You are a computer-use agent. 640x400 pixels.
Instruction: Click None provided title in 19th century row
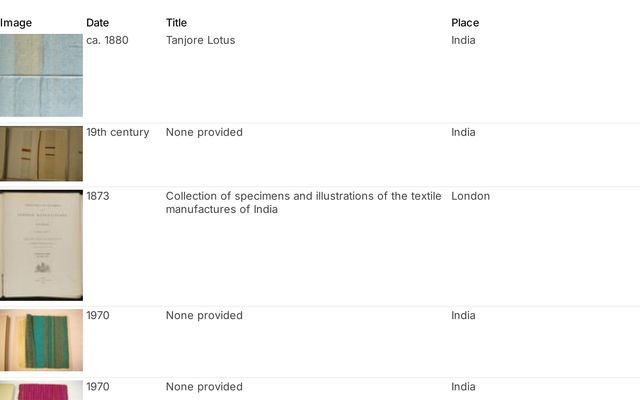[204, 133]
